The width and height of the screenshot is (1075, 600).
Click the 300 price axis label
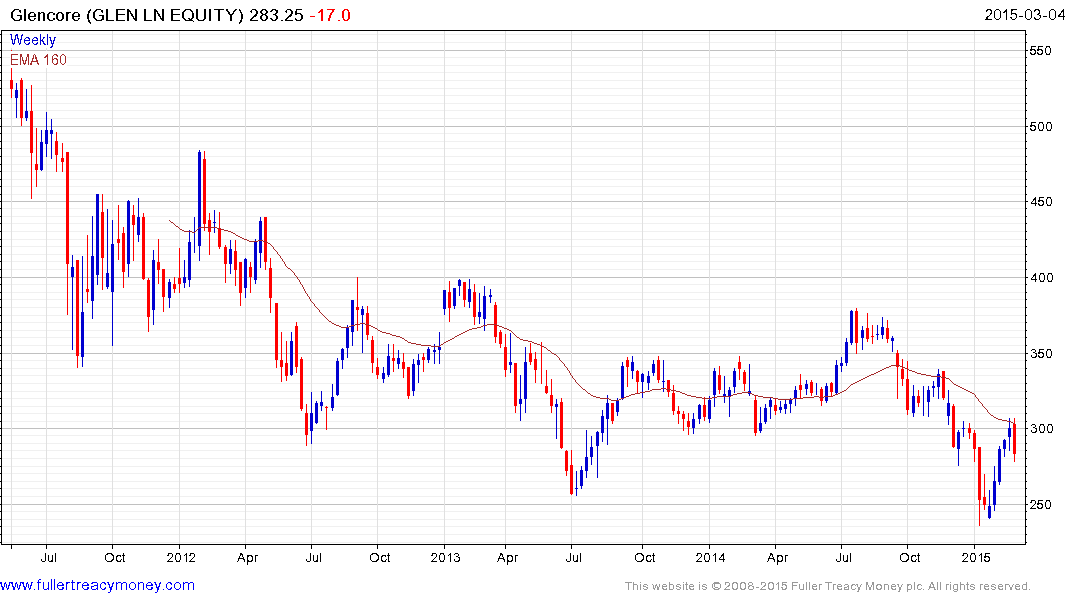1041,429
